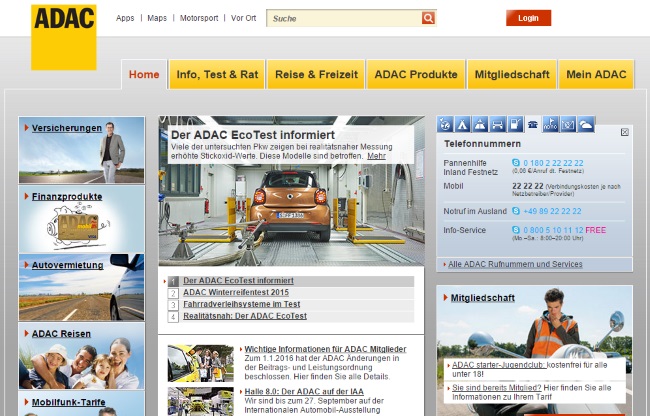Click Mehr link in EcoTest teaser
The image size is (650, 416).
pos(376,156)
